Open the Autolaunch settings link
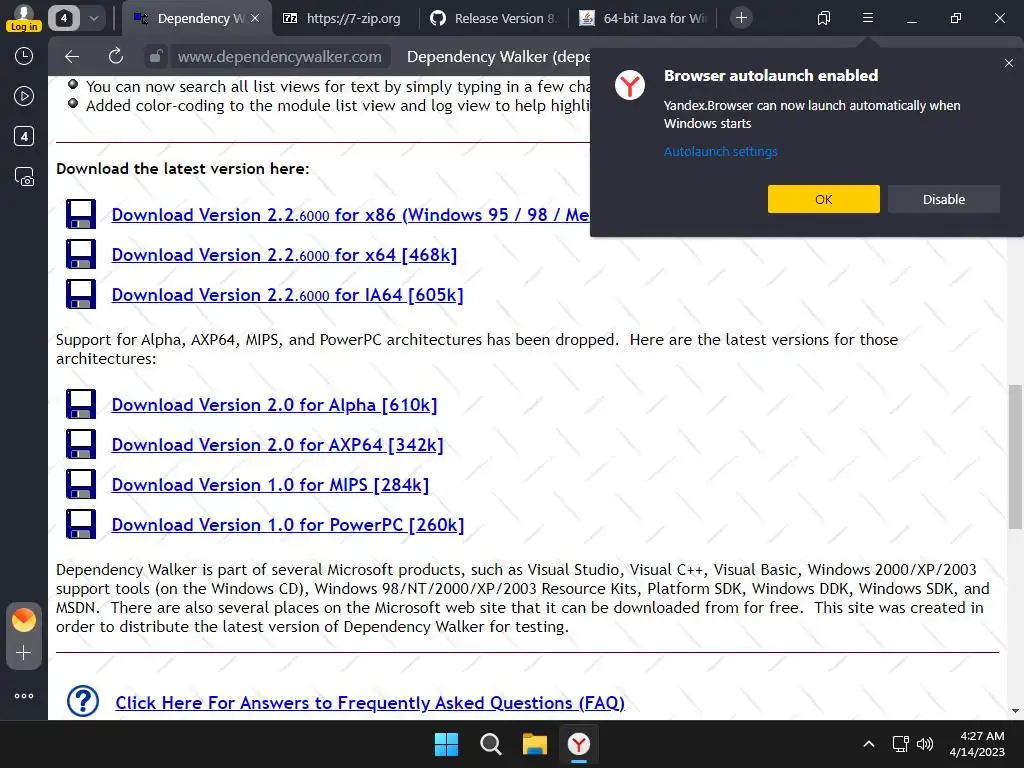 (720, 152)
